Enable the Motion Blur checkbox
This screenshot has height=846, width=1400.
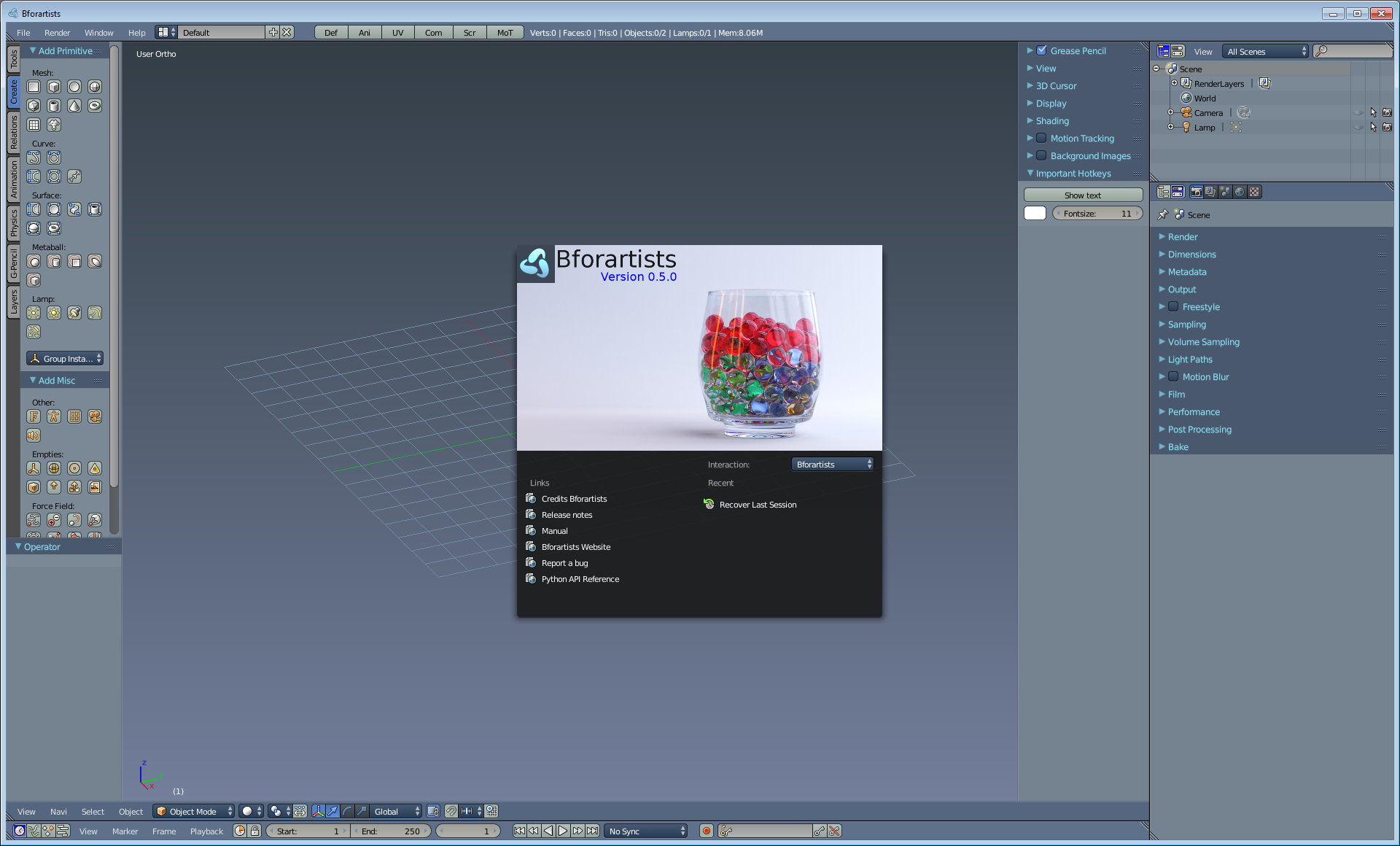tap(1173, 377)
